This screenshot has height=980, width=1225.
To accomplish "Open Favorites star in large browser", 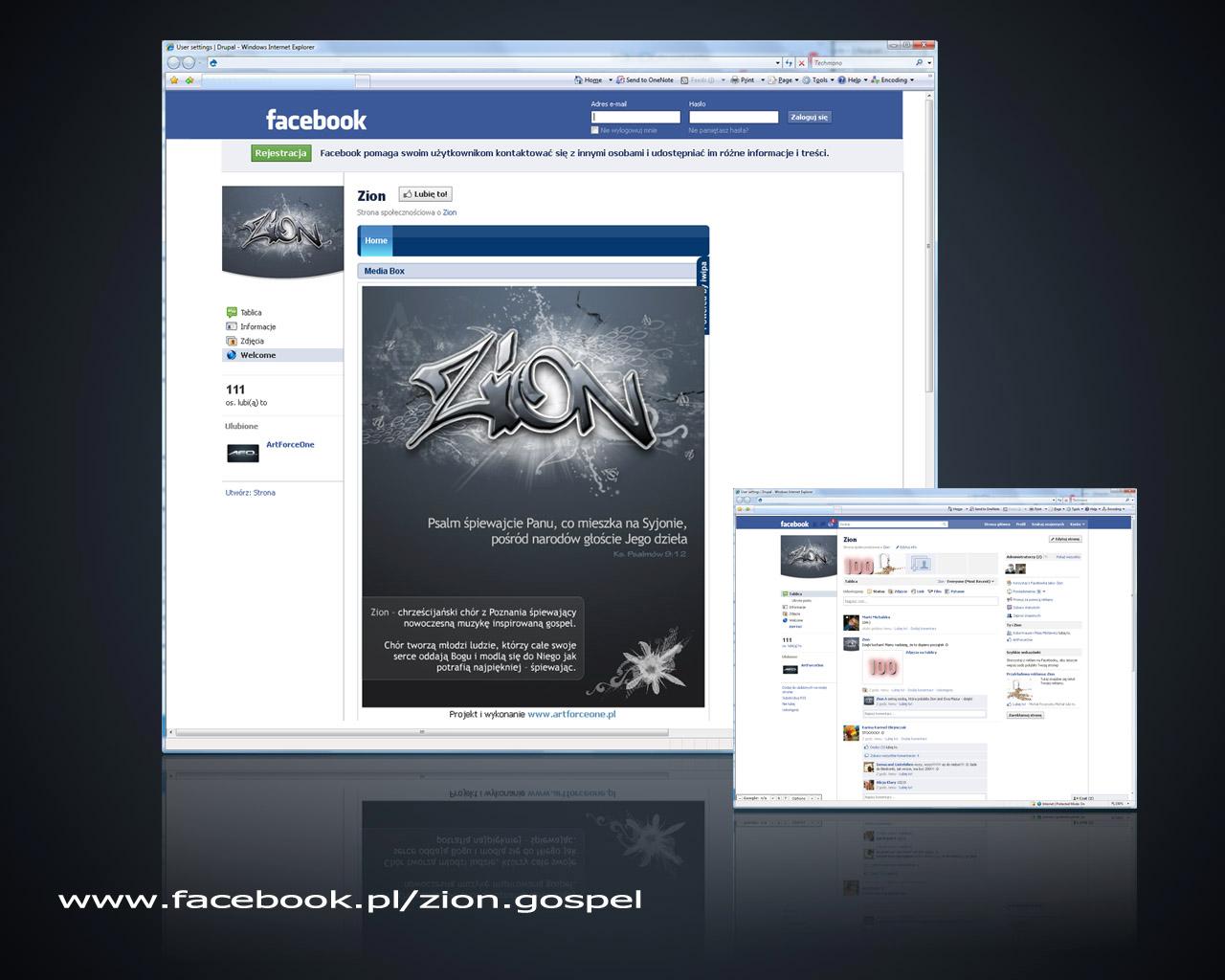I will pyautogui.click(x=174, y=80).
